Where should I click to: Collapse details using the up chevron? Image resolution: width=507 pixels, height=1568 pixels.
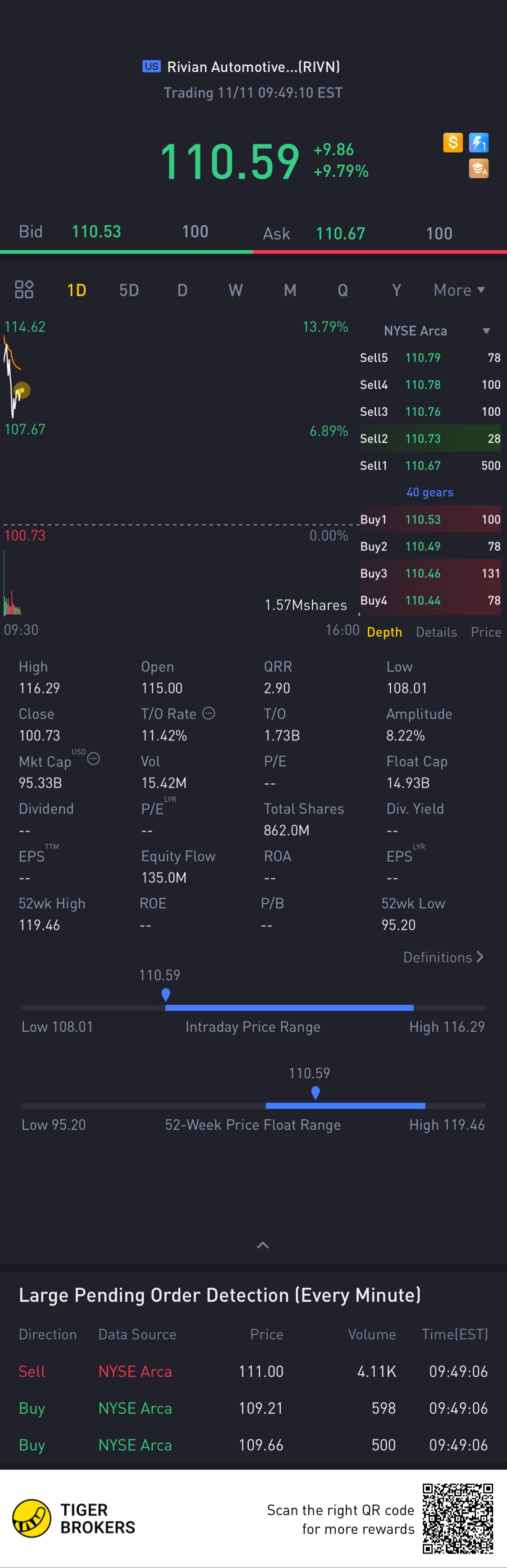(263, 1246)
